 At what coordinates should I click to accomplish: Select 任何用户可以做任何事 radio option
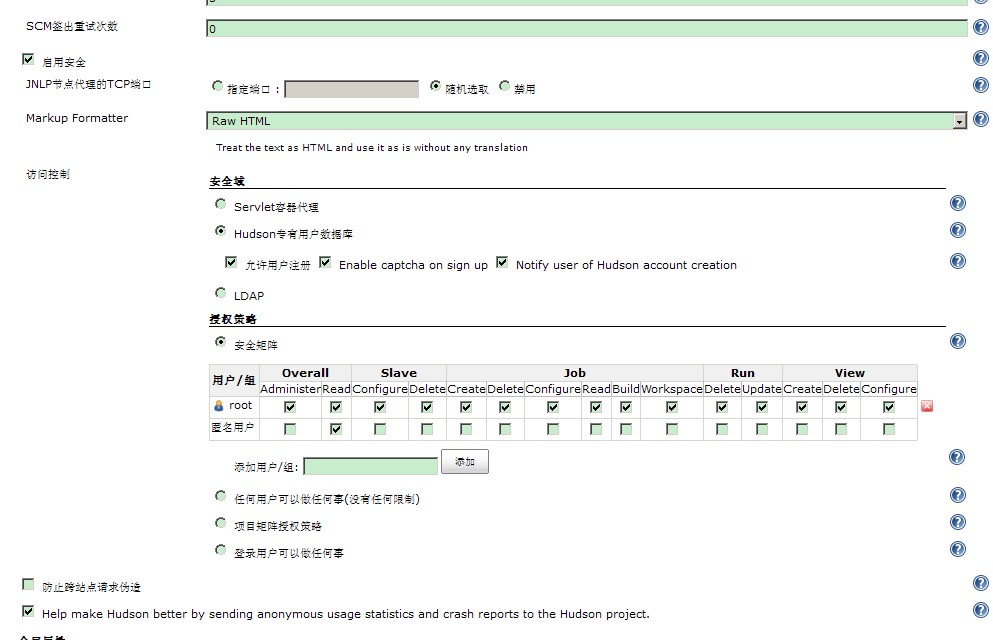click(x=220, y=496)
